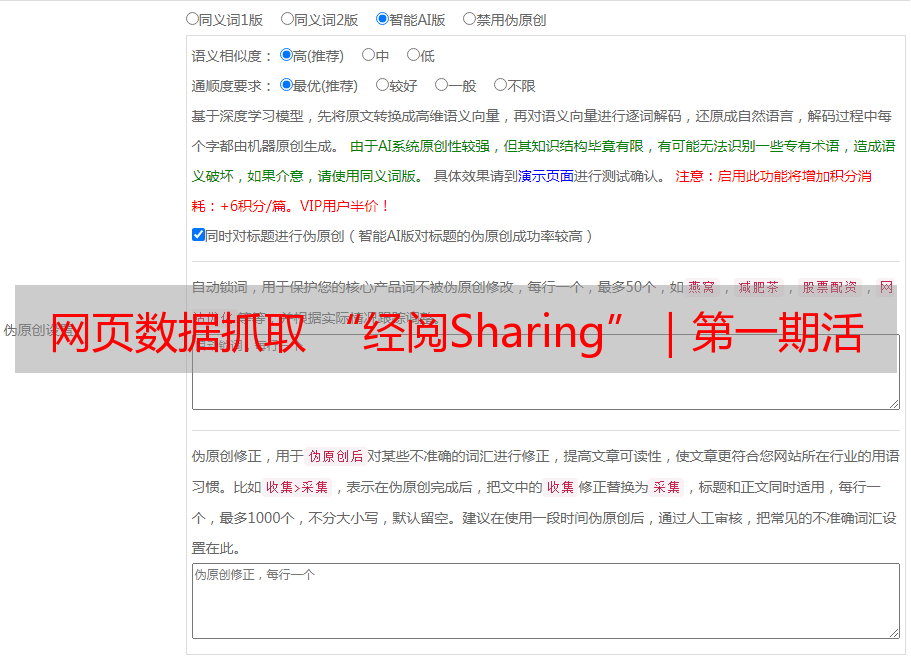This screenshot has height=658, width=911.
Task: Click the red text VIP用户半价！
Action: point(345,206)
